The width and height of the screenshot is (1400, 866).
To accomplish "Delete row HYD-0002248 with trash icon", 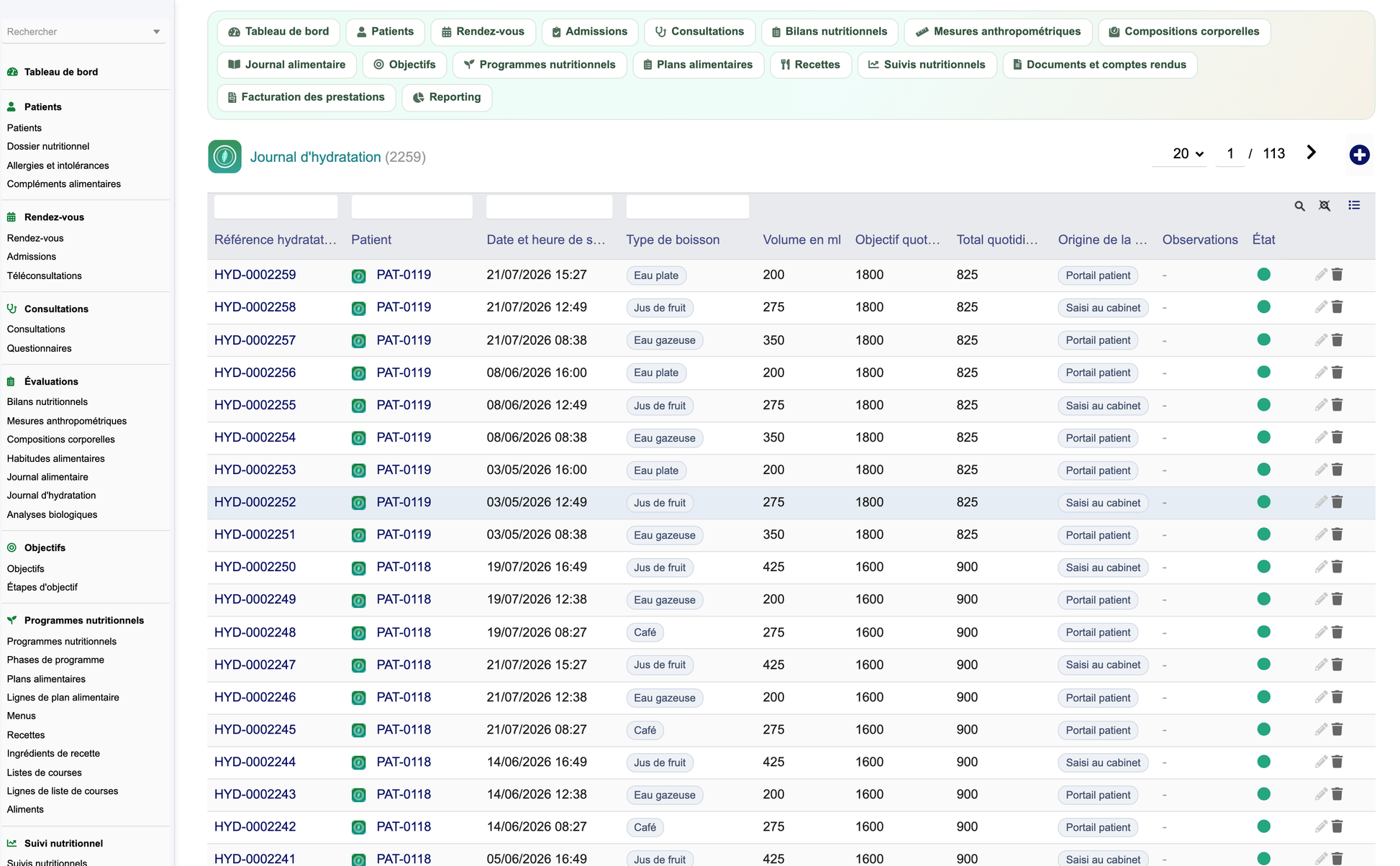I will (1337, 632).
